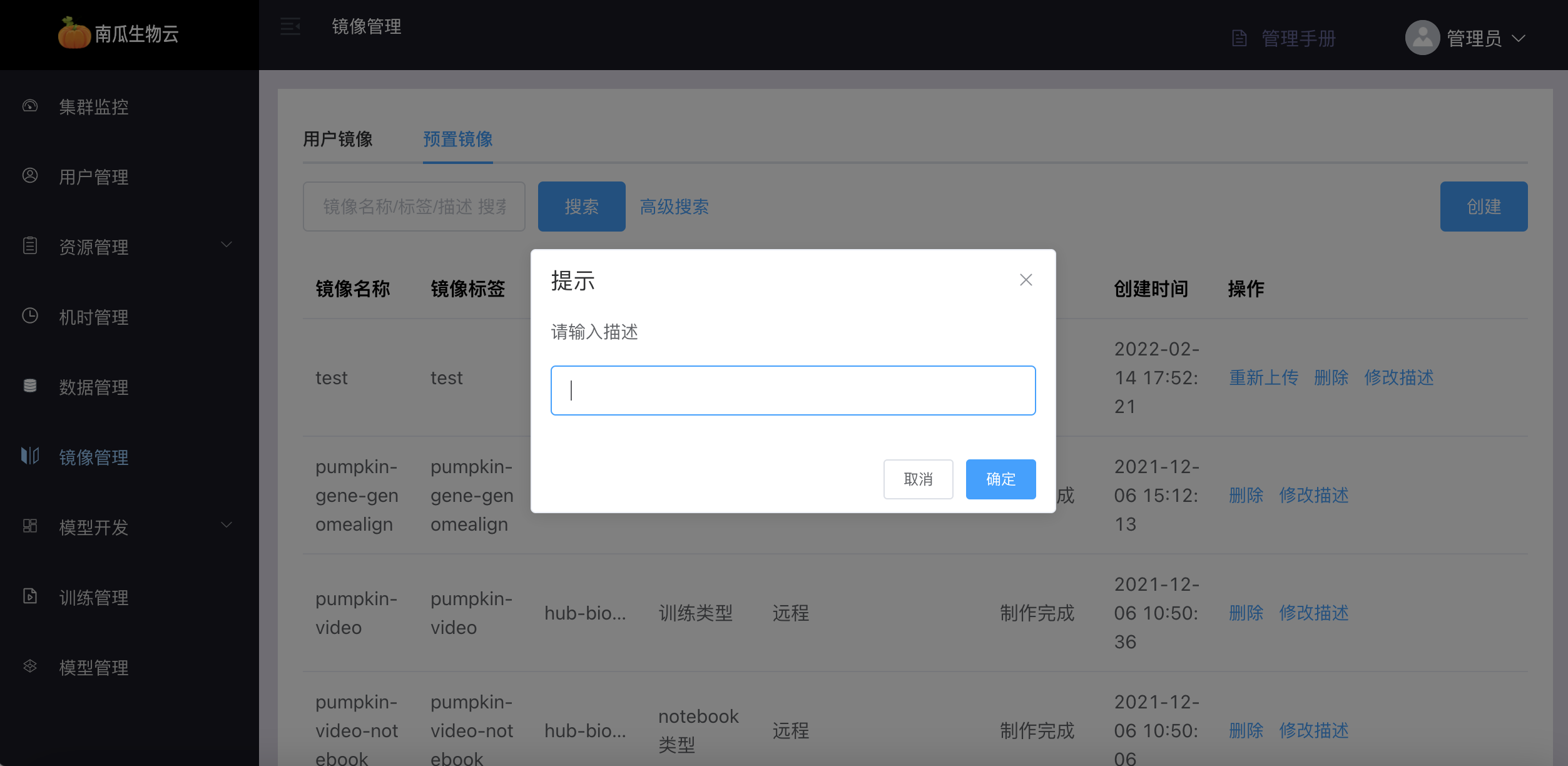
Task: Click 修改描述 for pumpkin-video row
Action: (x=1313, y=613)
